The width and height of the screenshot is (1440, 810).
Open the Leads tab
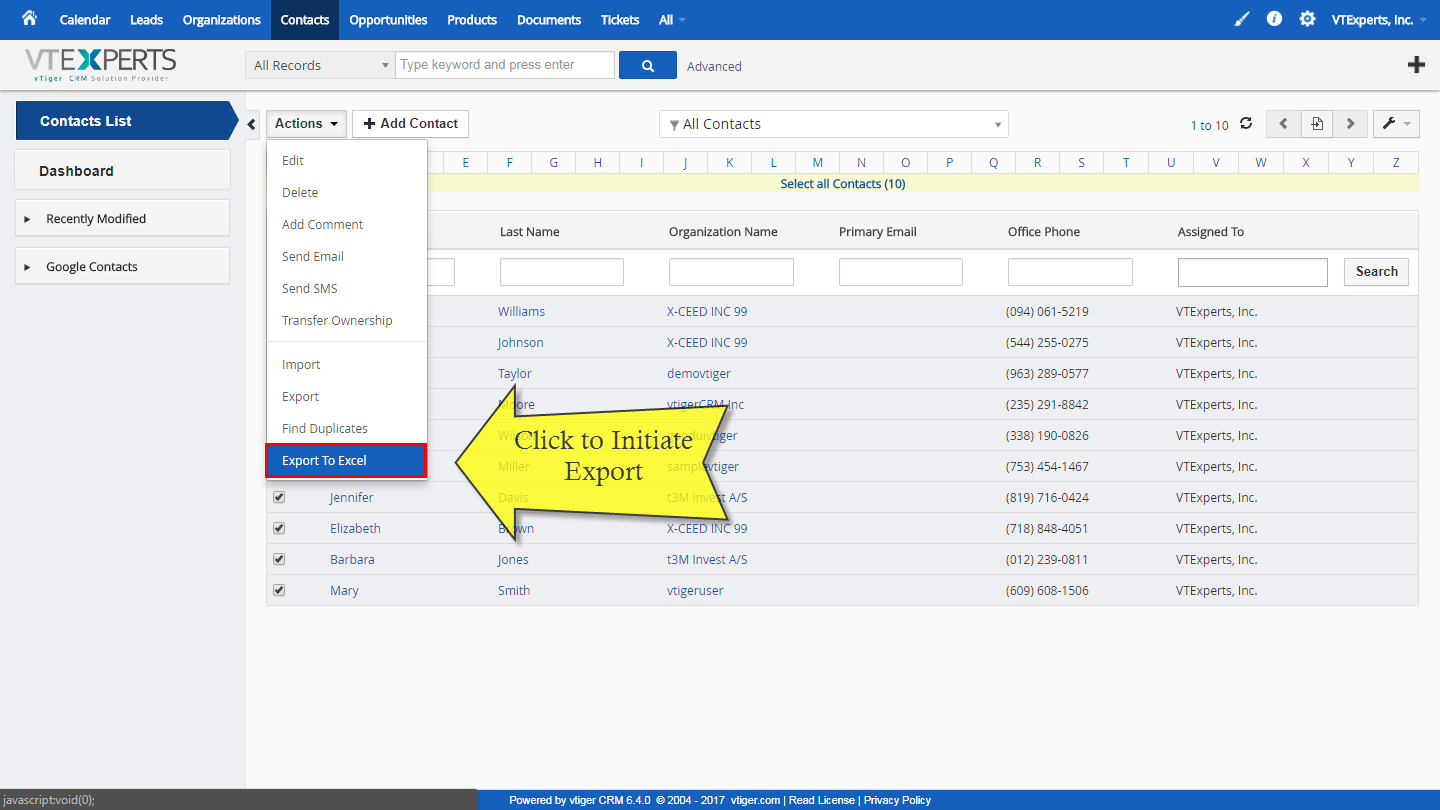pos(146,20)
